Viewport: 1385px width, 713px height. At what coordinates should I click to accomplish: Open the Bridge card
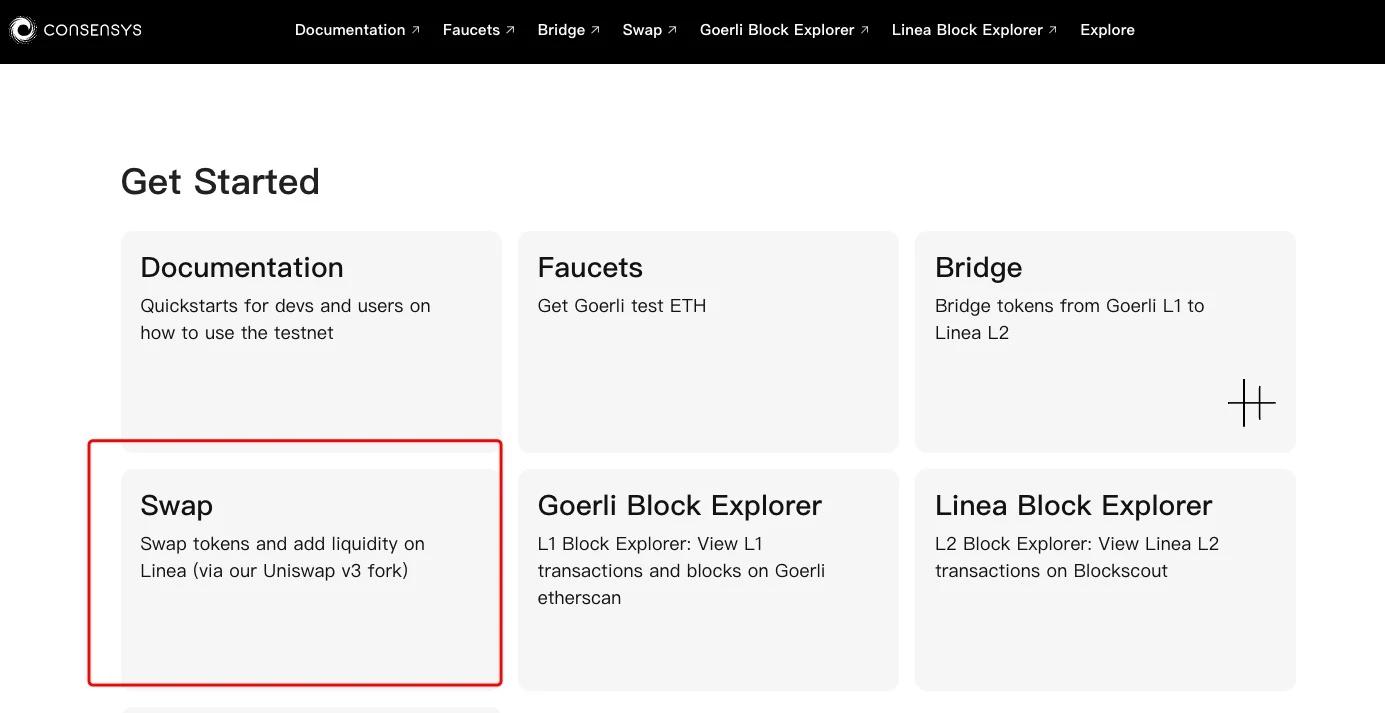click(1104, 340)
